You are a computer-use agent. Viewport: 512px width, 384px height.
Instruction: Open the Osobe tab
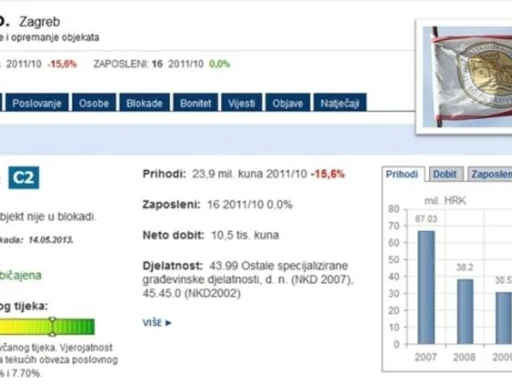pyautogui.click(x=94, y=103)
